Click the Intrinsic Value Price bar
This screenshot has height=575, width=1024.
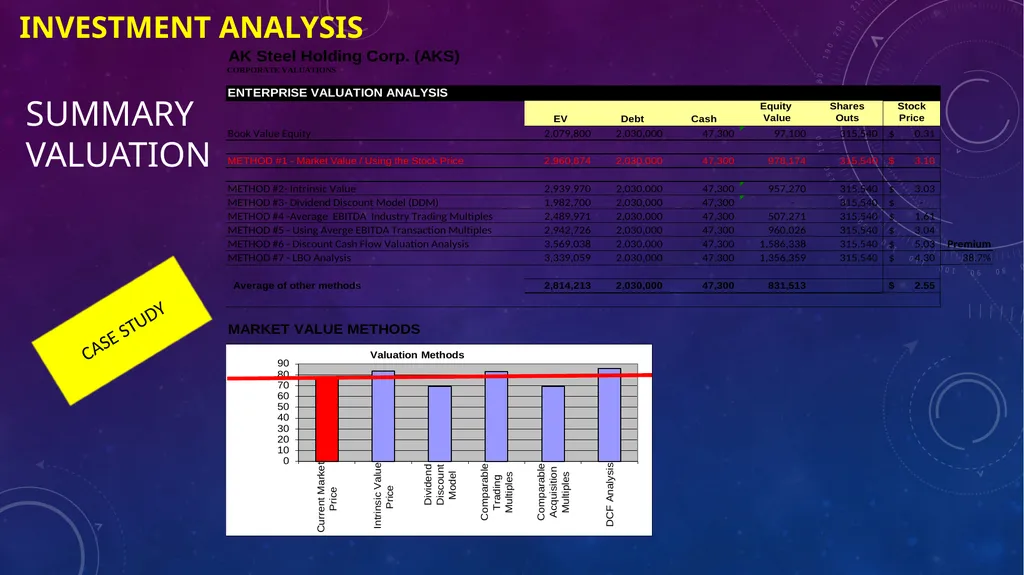pos(383,416)
